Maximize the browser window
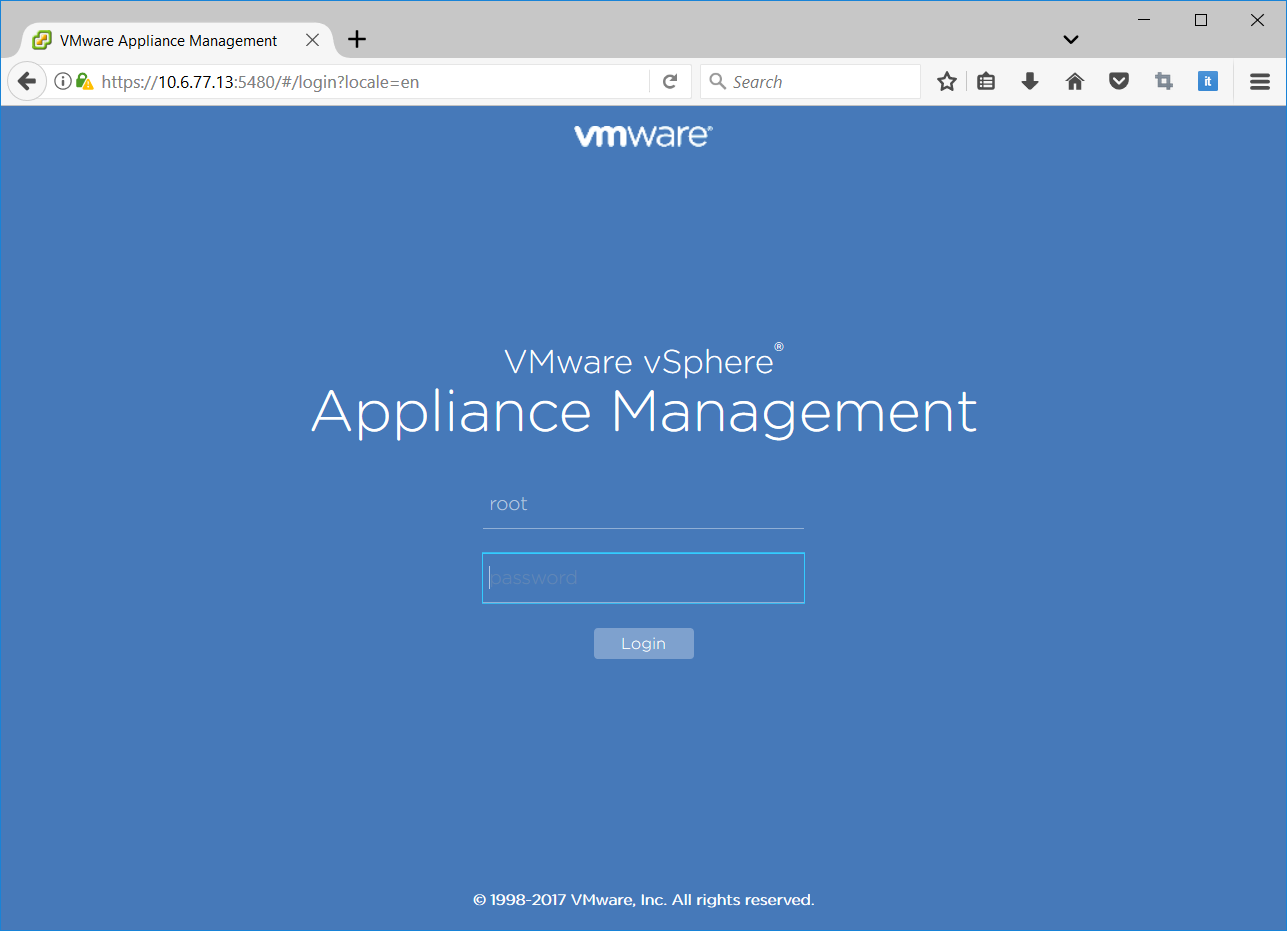Viewport: 1287px width, 931px height. coord(1201,20)
